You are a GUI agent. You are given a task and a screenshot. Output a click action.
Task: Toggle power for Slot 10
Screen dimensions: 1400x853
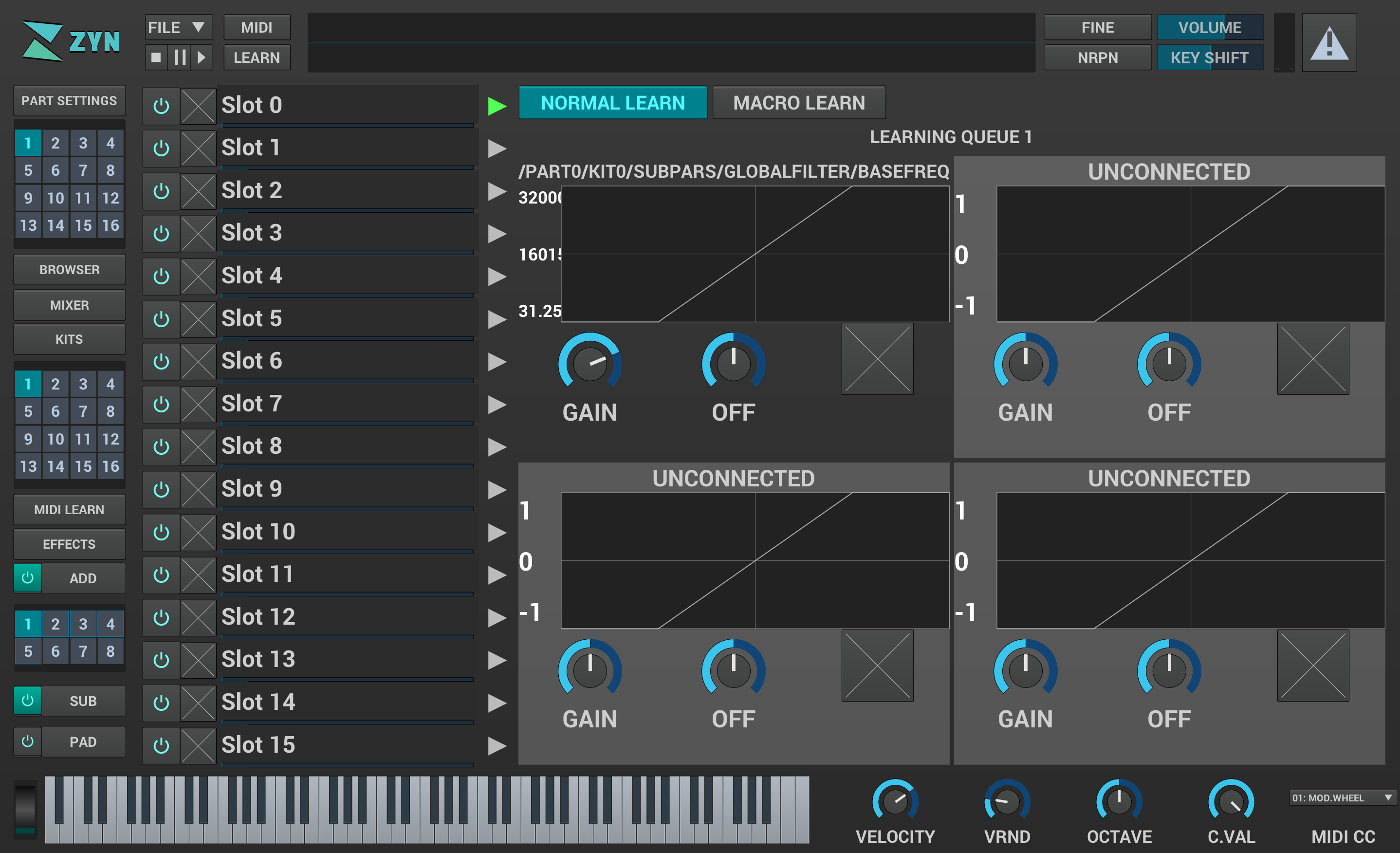pyautogui.click(x=161, y=532)
